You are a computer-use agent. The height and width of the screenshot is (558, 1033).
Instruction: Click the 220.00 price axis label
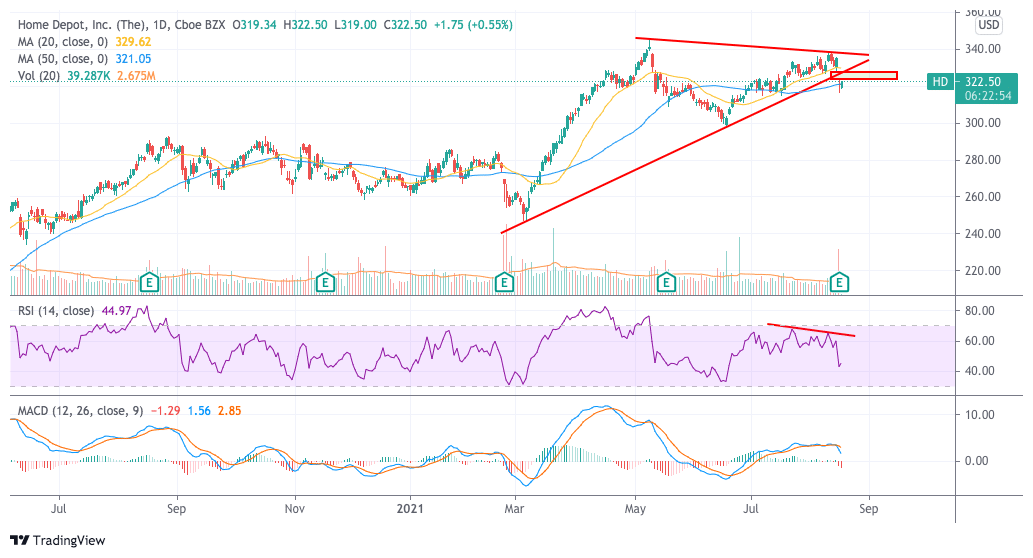(x=983, y=271)
